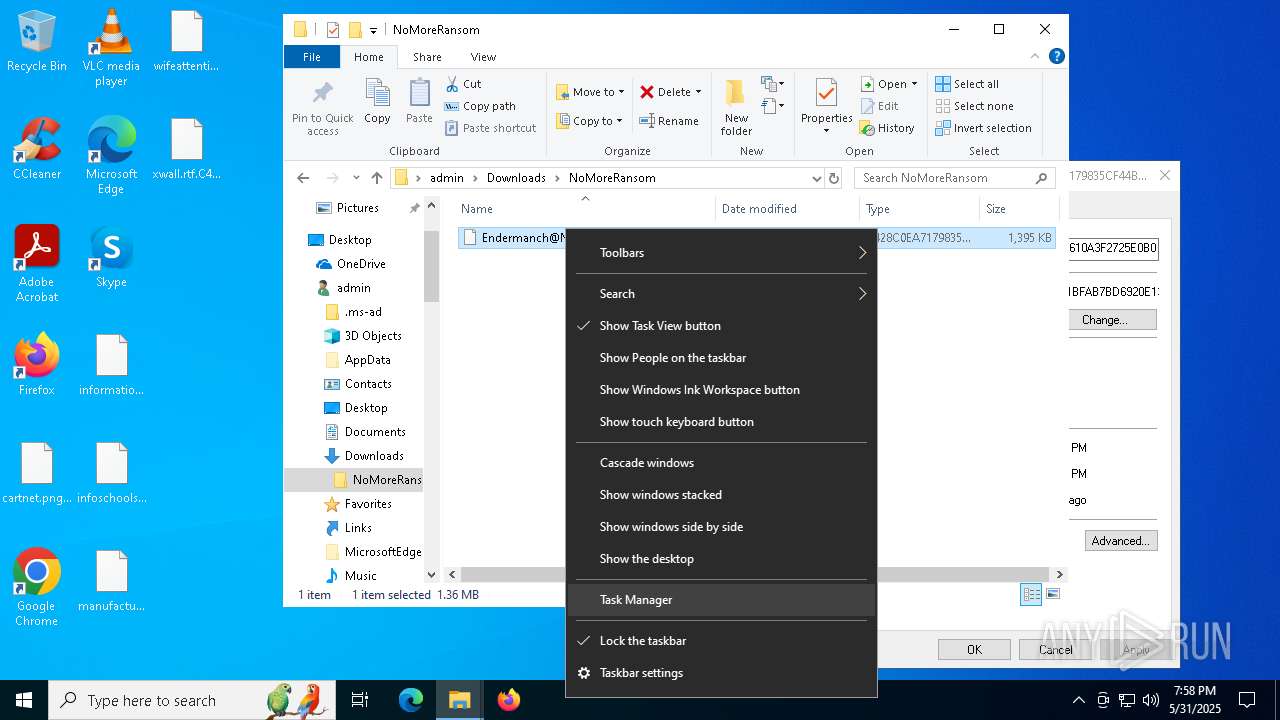Switch to the View ribbon tab
The image size is (1280, 720).
pos(483,57)
